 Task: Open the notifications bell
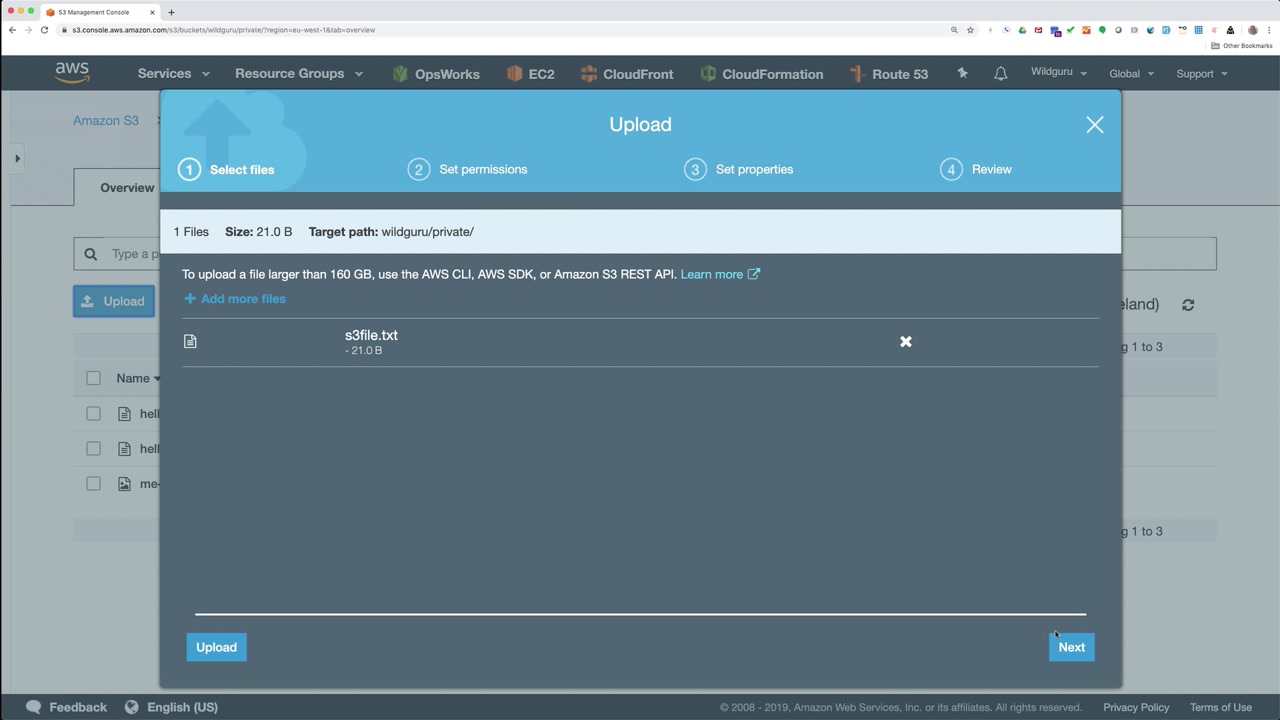(x=1000, y=74)
